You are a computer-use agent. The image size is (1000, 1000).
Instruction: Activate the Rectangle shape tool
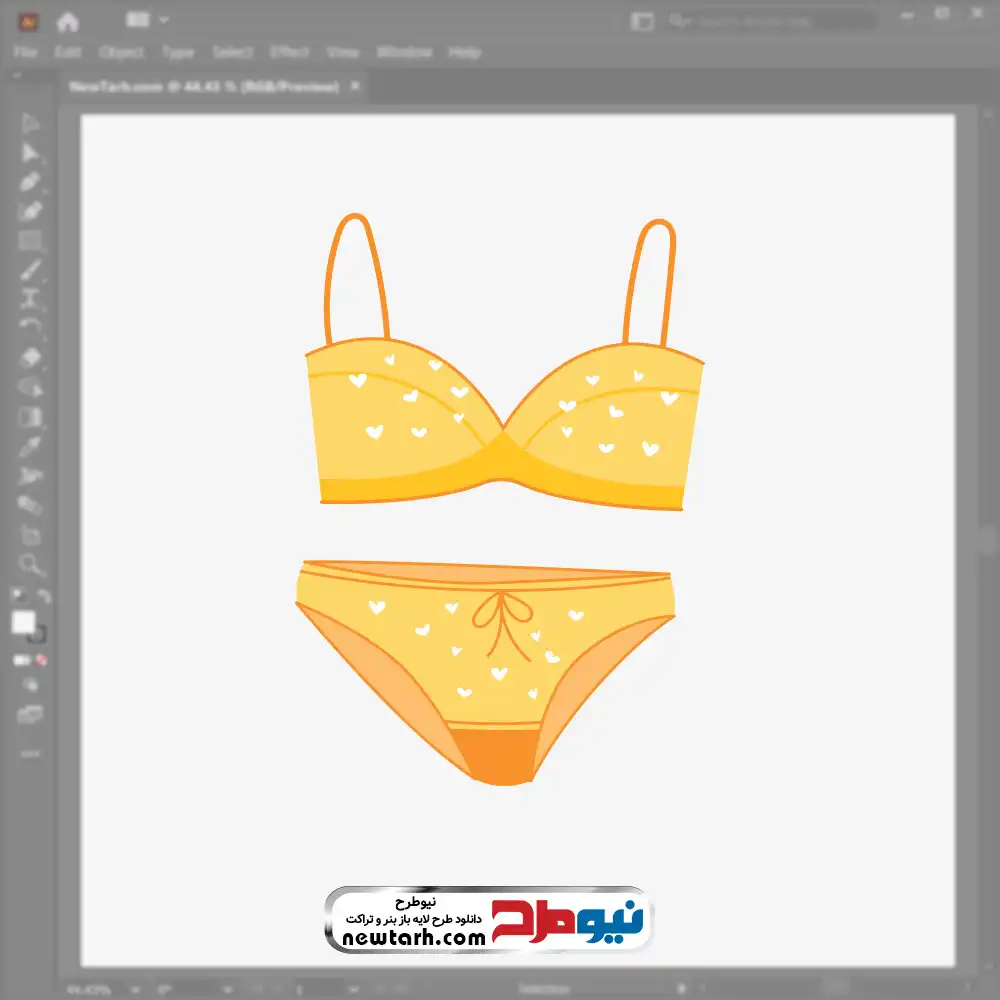point(30,240)
